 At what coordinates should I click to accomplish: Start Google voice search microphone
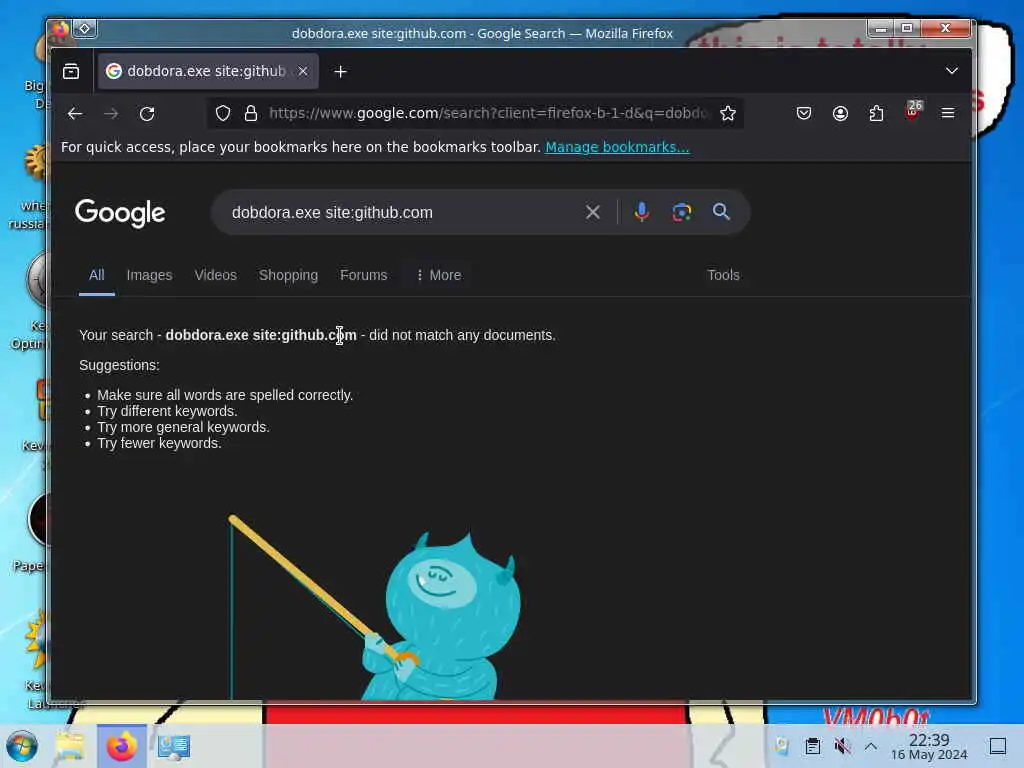click(642, 212)
